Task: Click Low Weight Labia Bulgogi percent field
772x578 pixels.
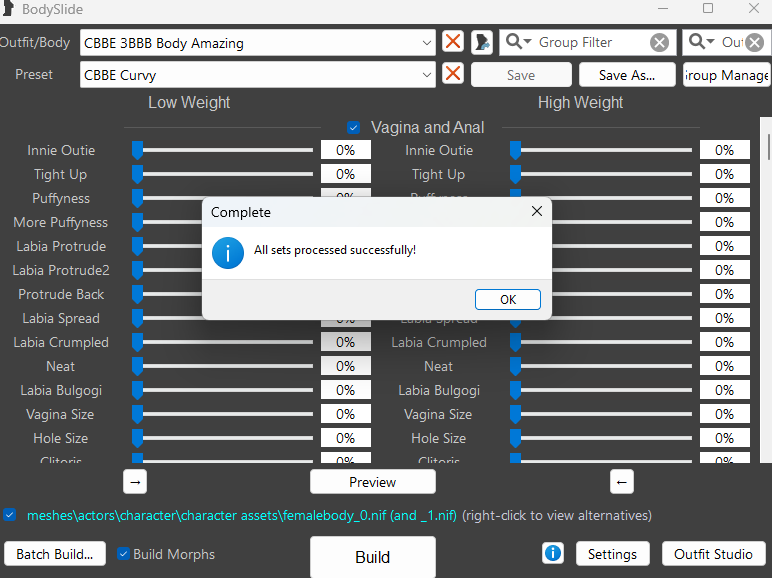Action: click(x=346, y=390)
